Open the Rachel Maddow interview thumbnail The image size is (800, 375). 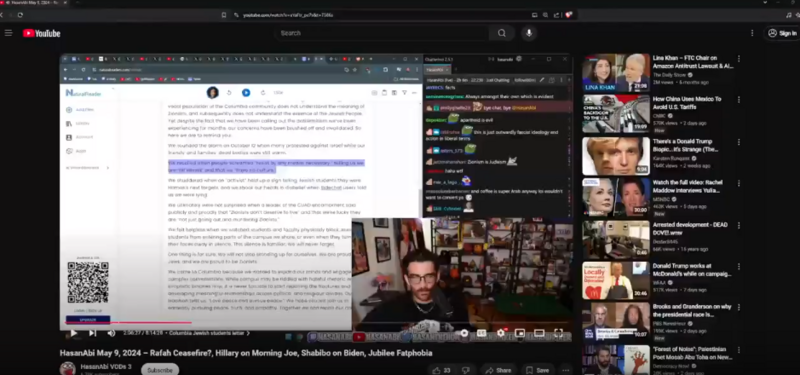pos(616,197)
